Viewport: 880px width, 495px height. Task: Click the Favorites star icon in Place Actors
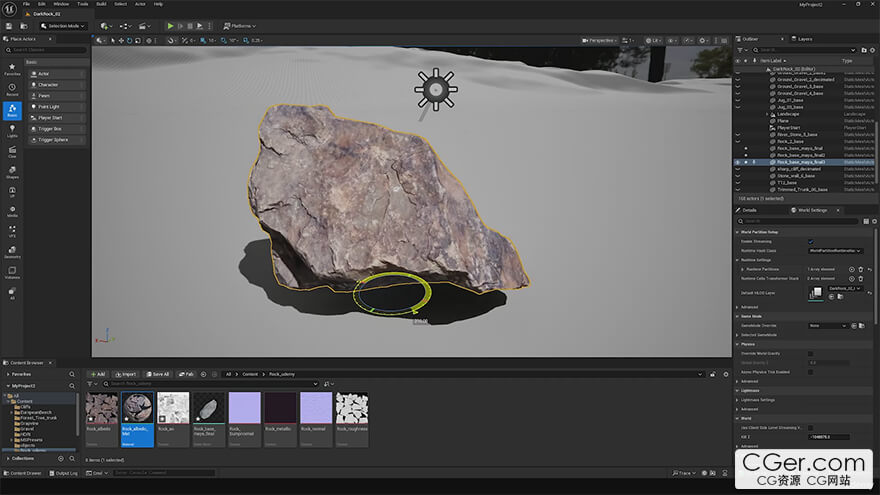(x=12, y=68)
